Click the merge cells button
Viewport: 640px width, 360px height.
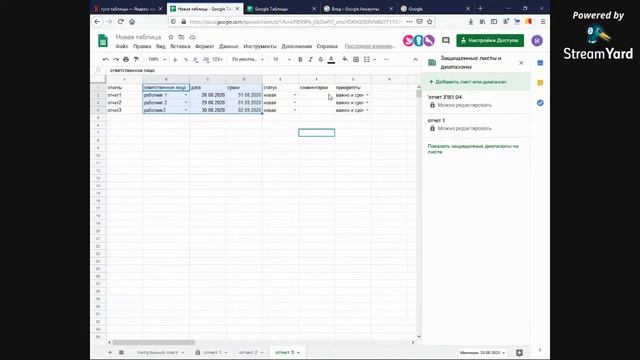click(367, 60)
